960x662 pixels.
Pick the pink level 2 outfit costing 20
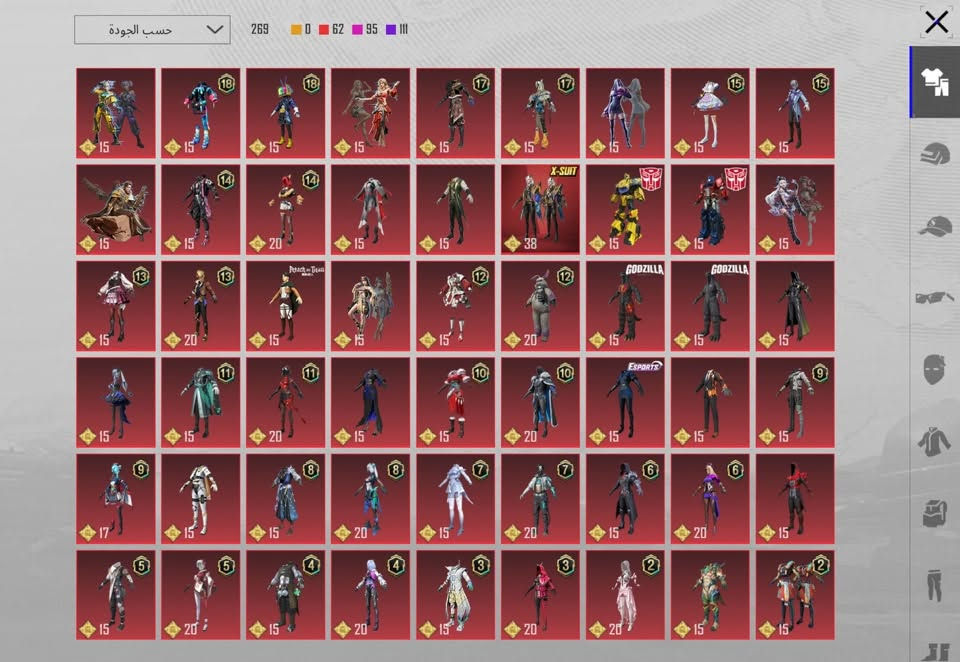click(x=625, y=595)
